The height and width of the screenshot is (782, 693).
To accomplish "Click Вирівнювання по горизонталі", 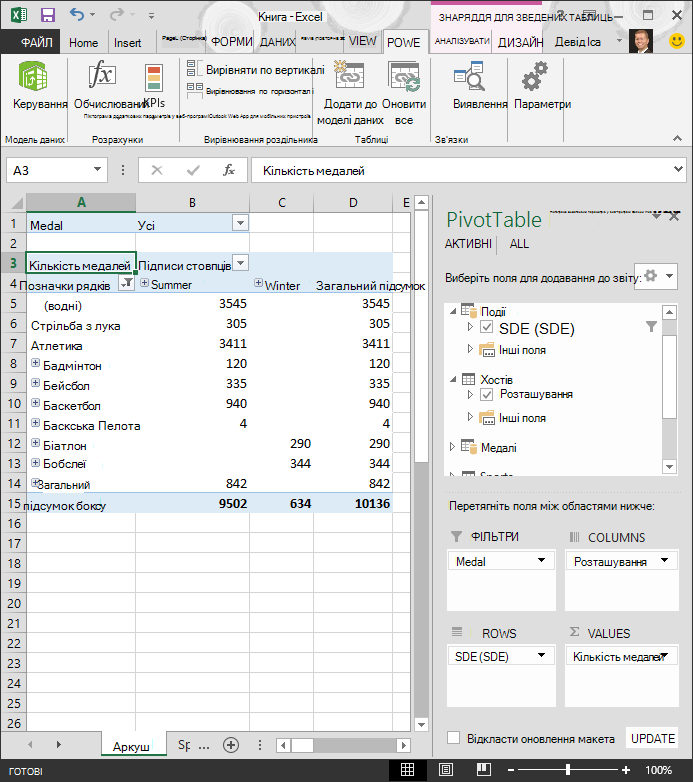I will pos(250,91).
